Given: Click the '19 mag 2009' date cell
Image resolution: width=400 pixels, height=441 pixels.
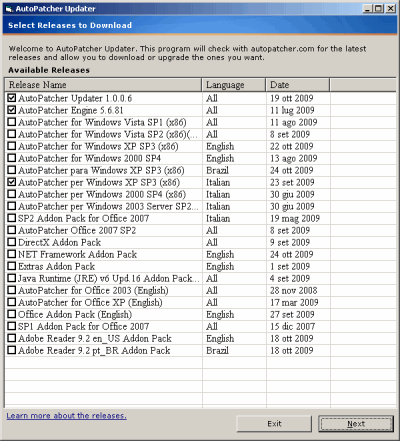Looking at the screenshot, I should [295, 218].
